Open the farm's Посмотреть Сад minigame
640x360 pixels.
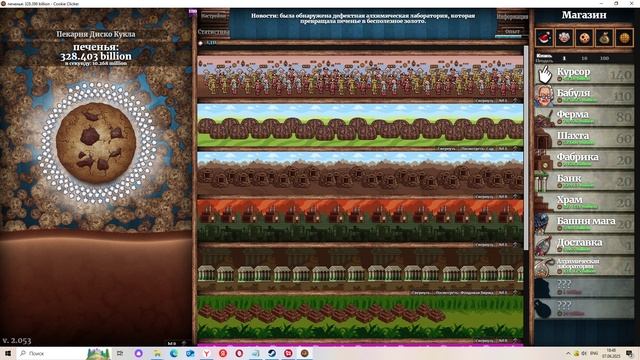coord(478,149)
